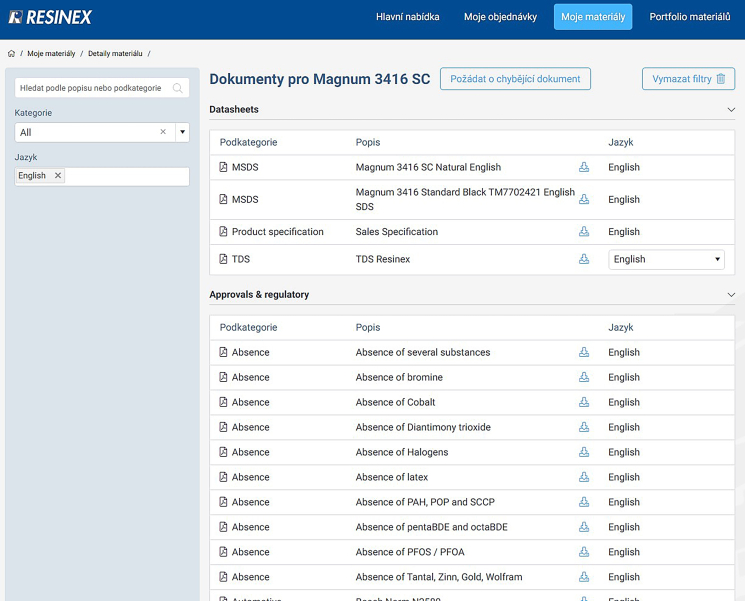
Task: Click PDF icon of Absence of Halogens row
Action: 223,452
